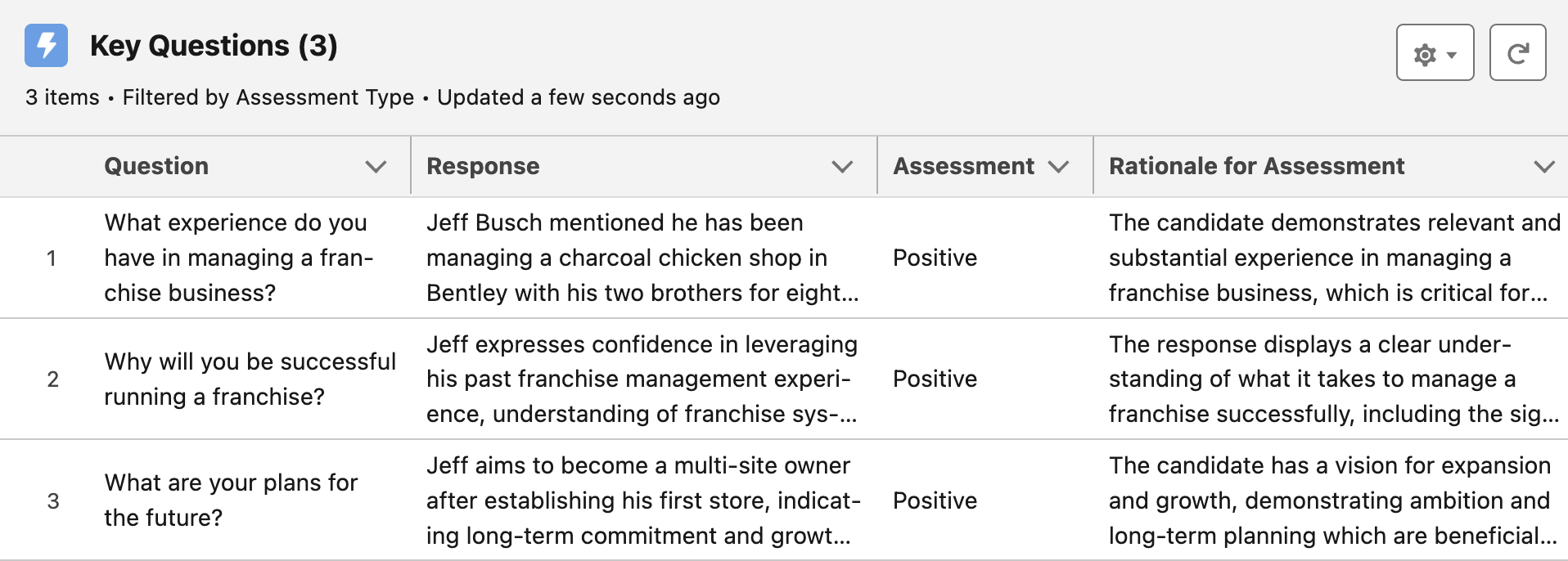Click the Key Questions lightning bolt icon
This screenshot has width=1568, height=561.
click(x=46, y=45)
